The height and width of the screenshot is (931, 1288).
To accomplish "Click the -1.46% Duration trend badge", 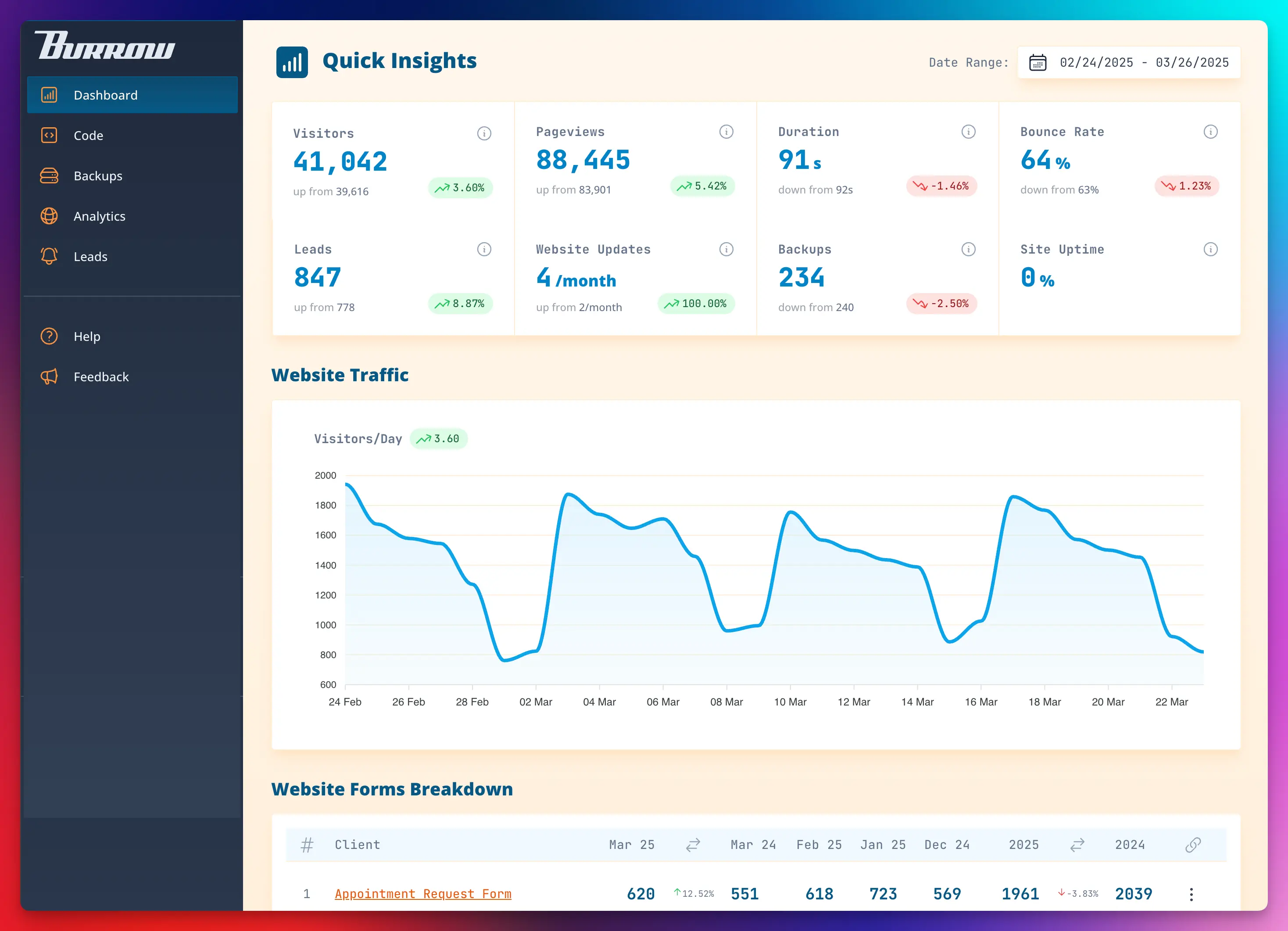I will [x=941, y=186].
